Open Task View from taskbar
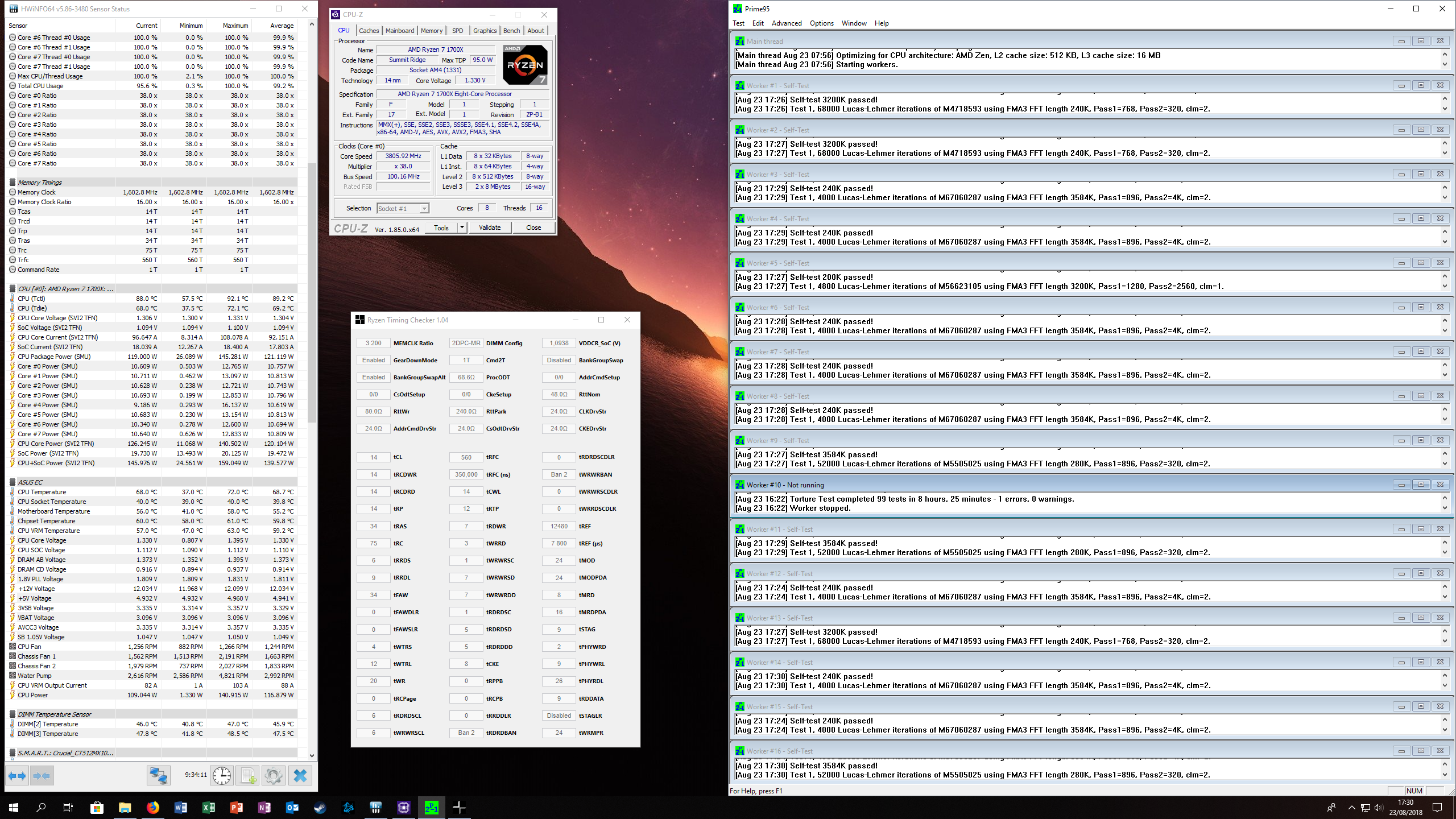Screen dimensions: 1456x819 [68, 807]
